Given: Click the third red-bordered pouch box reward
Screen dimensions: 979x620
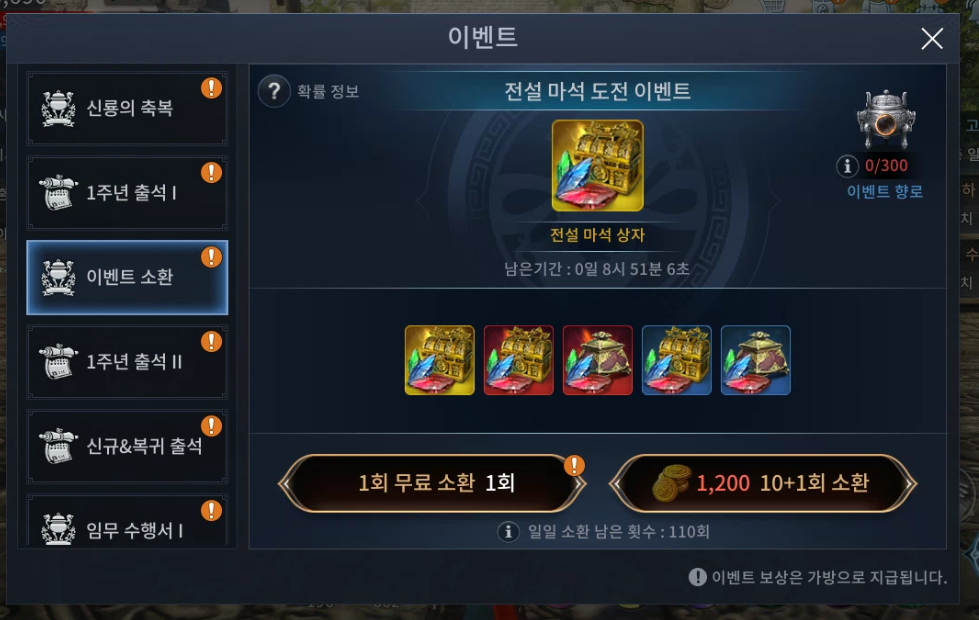Looking at the screenshot, I should coord(598,360).
